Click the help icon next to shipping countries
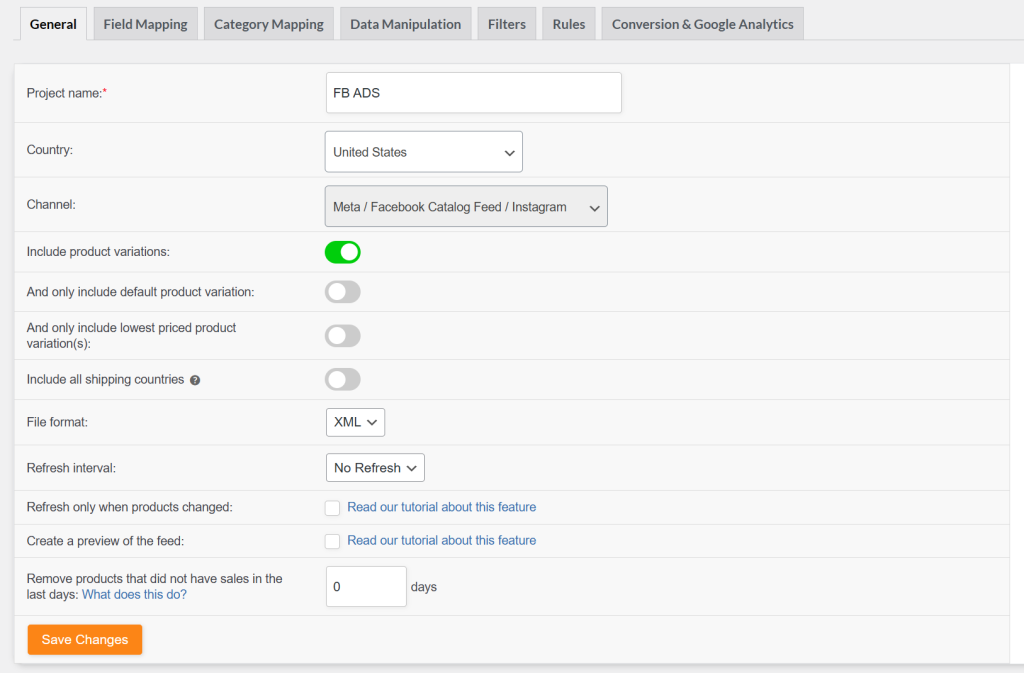 [194, 379]
